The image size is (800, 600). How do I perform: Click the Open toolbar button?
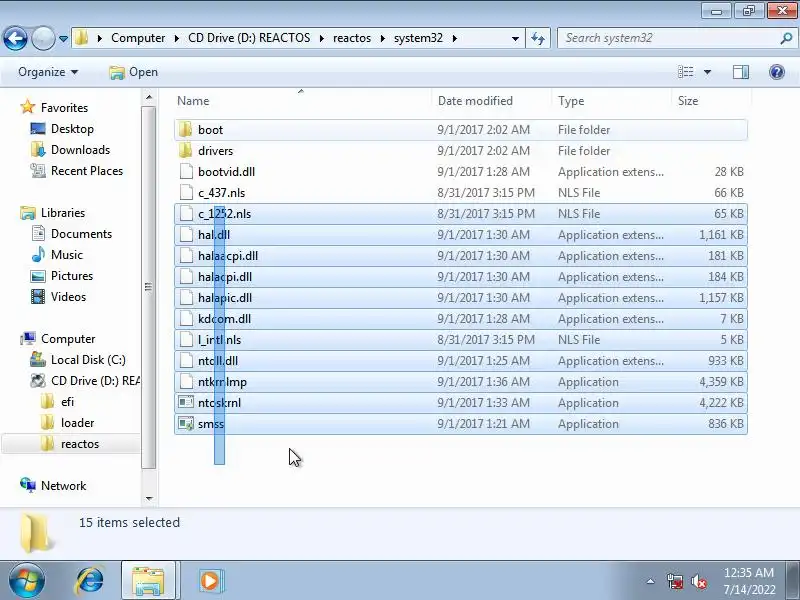pos(134,72)
